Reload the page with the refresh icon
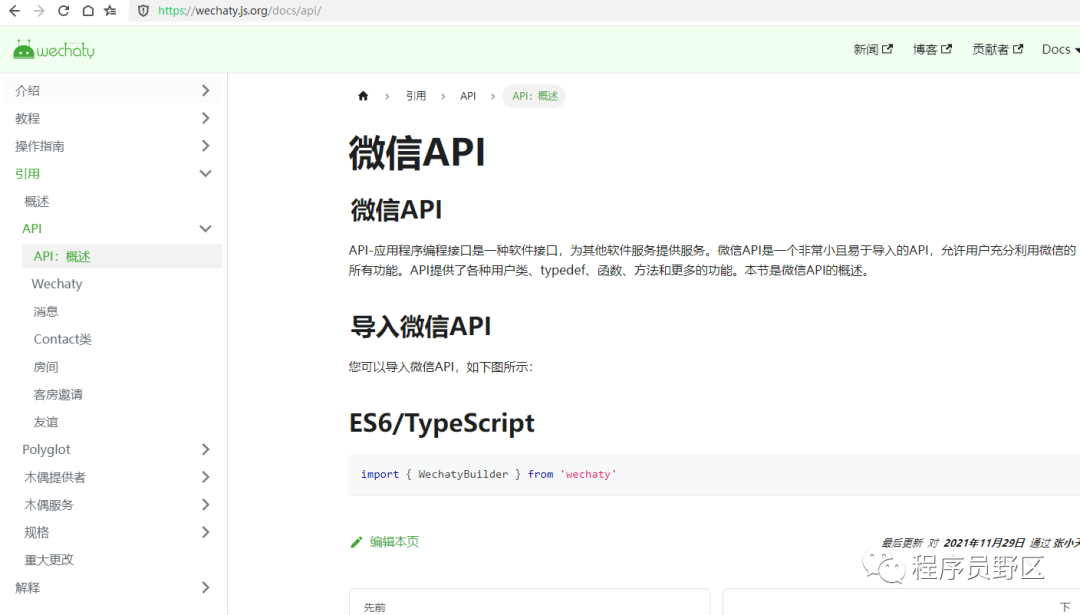This screenshot has height=615, width=1080. (63, 11)
